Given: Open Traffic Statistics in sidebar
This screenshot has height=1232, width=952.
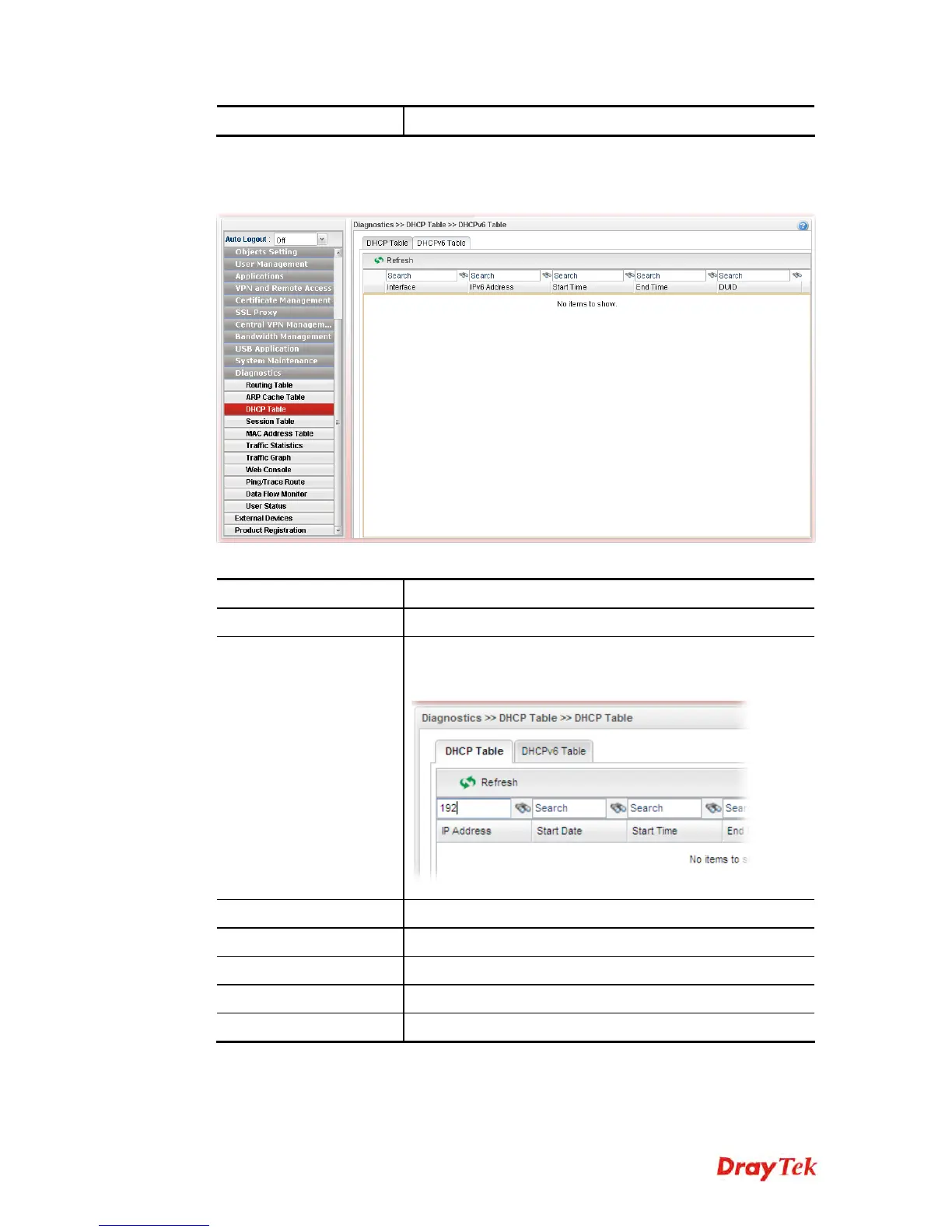Looking at the screenshot, I should 278,446.
